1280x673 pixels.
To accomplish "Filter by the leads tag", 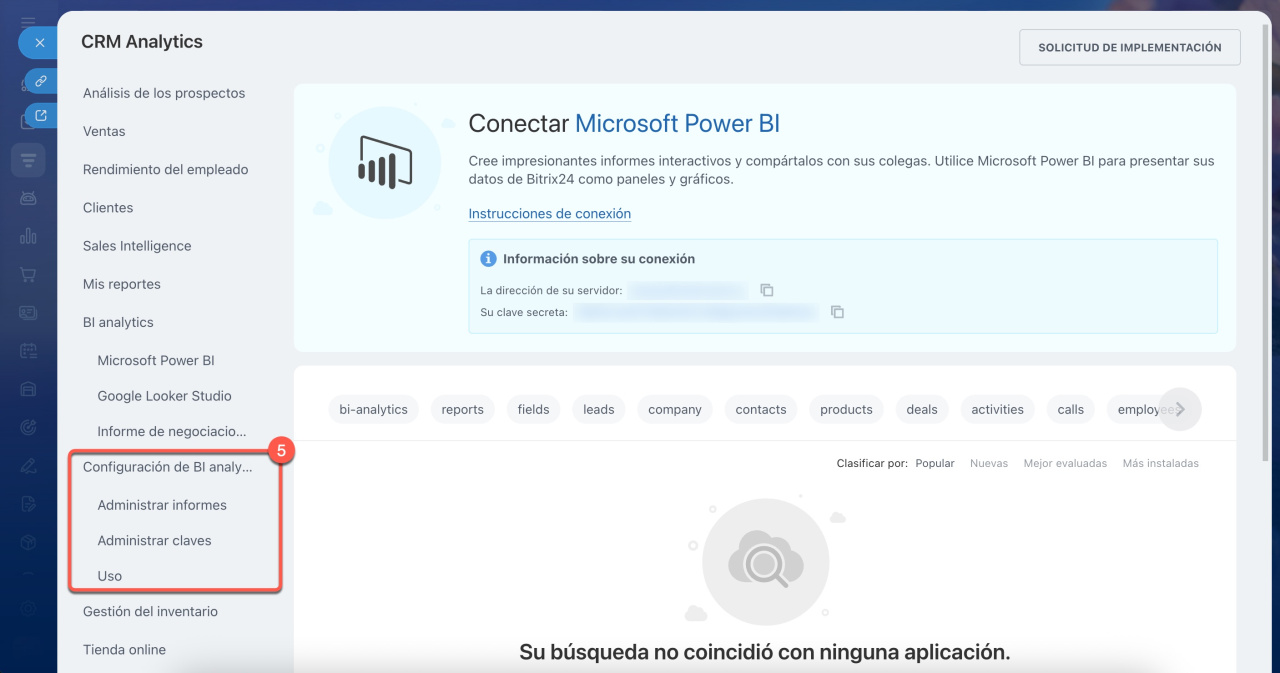I will click(598, 409).
